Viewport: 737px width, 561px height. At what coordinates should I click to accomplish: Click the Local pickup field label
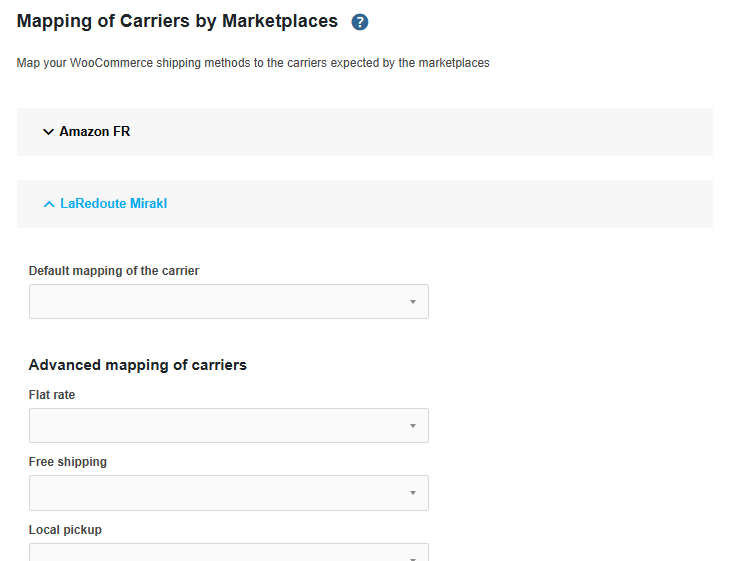(65, 530)
